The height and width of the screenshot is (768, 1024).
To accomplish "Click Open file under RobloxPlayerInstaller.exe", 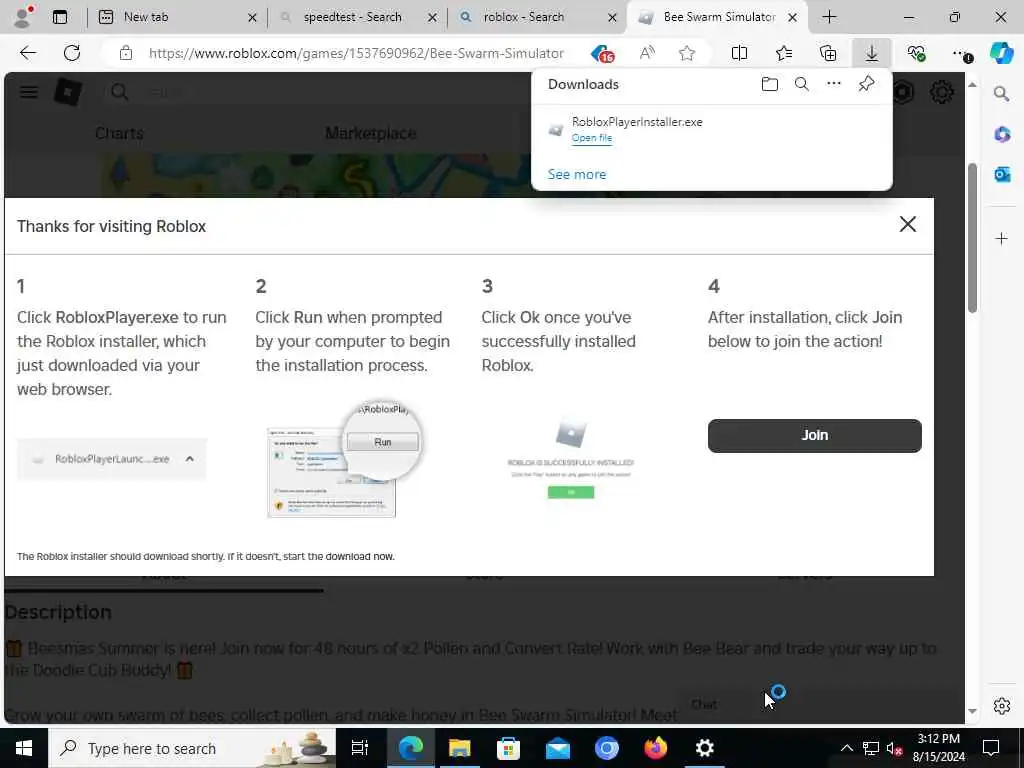I will tap(592, 138).
